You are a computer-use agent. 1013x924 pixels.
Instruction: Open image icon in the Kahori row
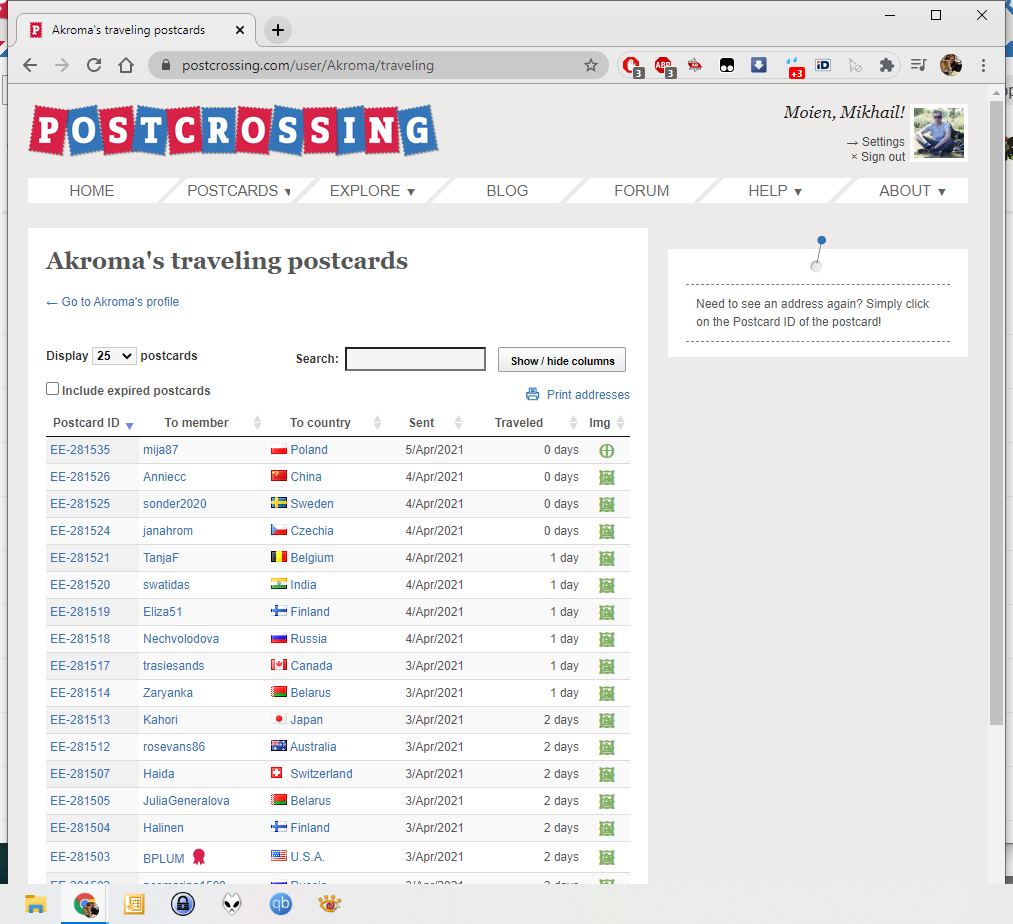click(607, 721)
